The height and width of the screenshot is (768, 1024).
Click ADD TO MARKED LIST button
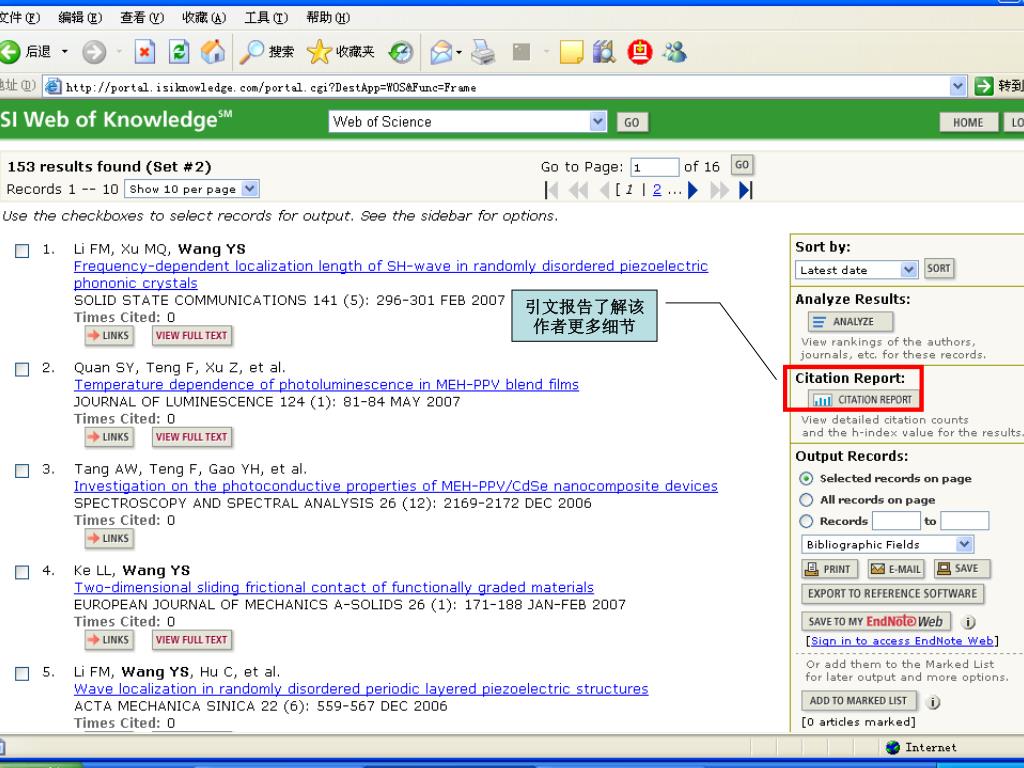(858, 701)
